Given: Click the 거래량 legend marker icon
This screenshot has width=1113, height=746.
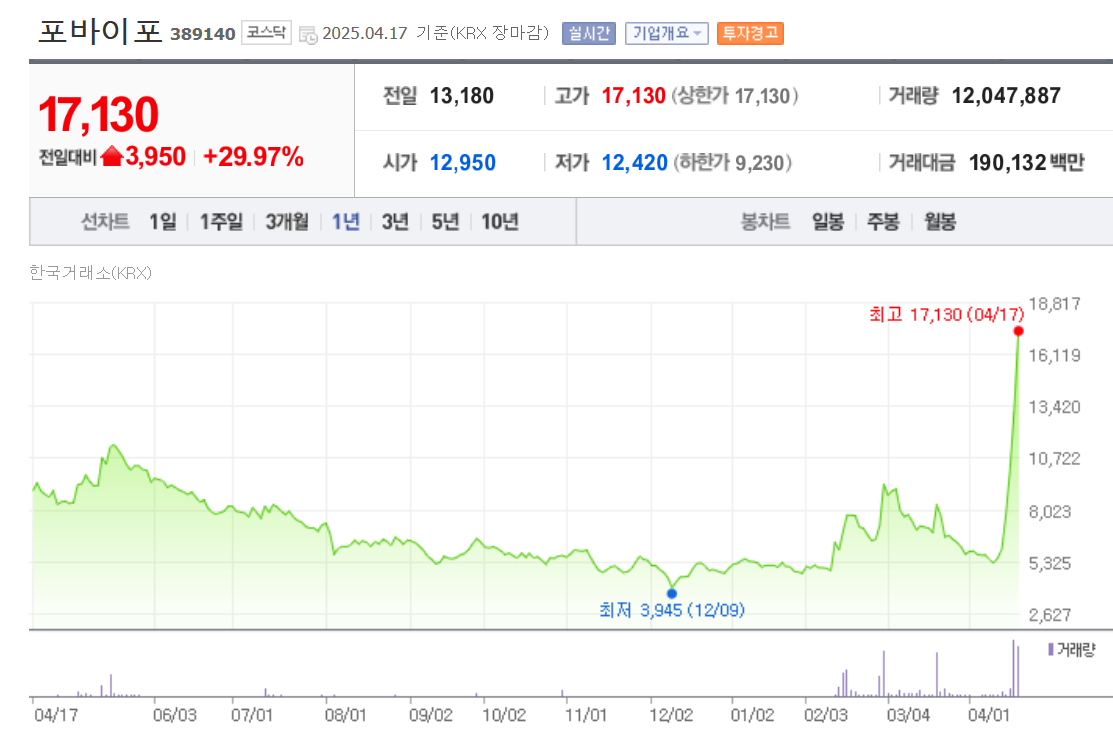Looking at the screenshot, I should coord(1051,649).
